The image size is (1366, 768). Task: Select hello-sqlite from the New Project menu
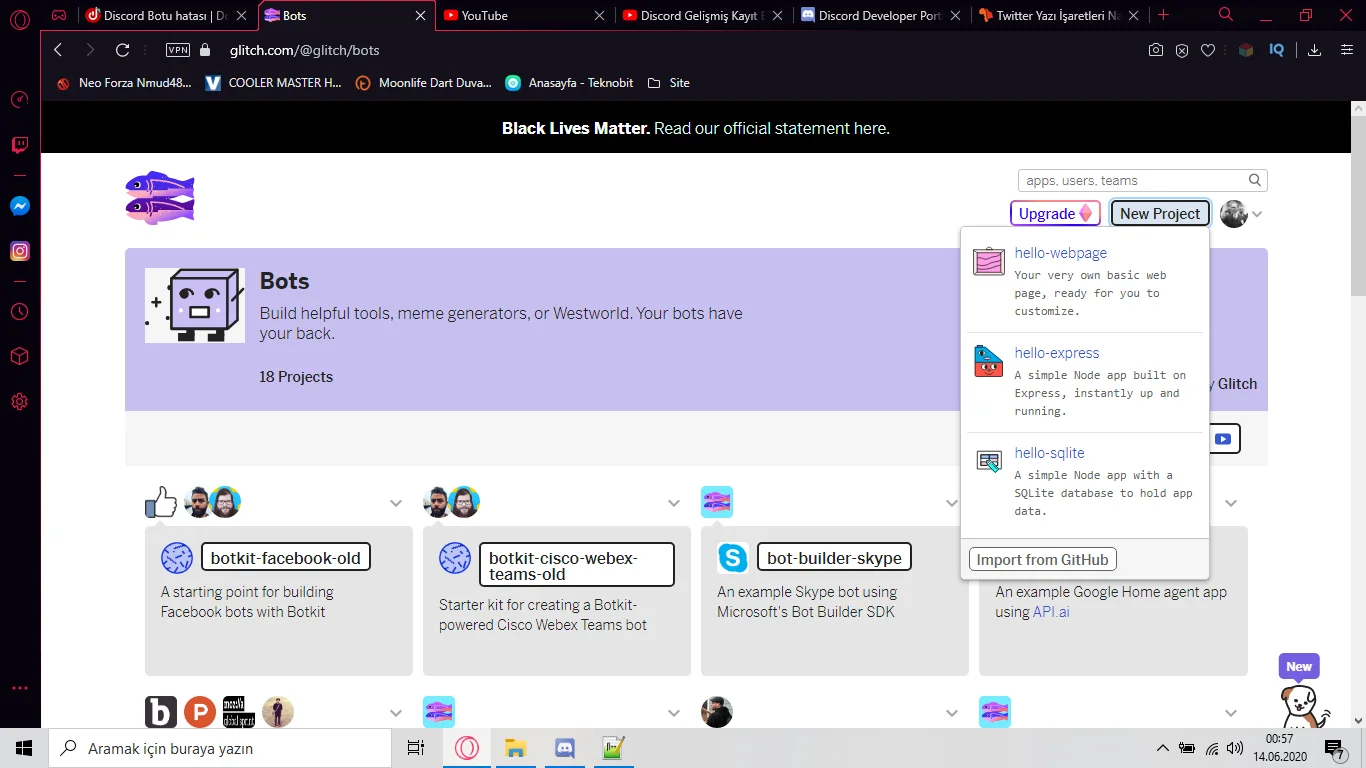click(1049, 453)
